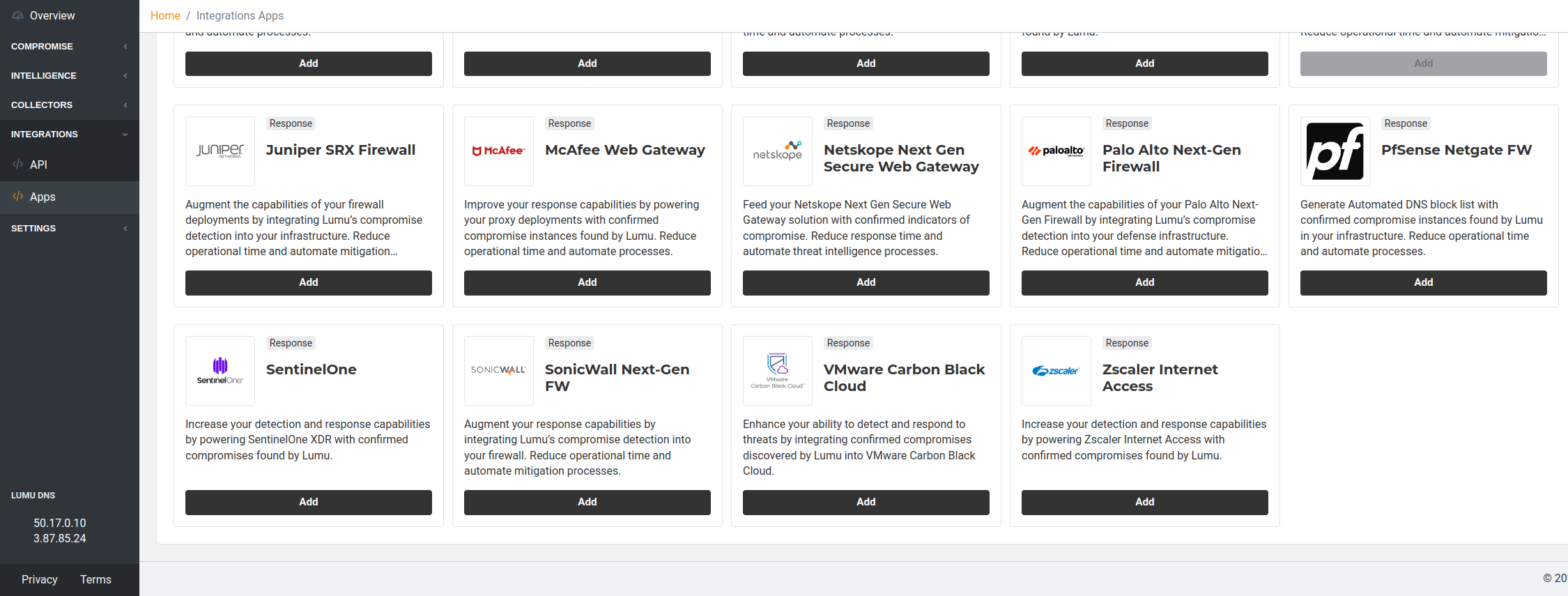Open the API menu item
The width and height of the screenshot is (1568, 596).
[x=39, y=165]
